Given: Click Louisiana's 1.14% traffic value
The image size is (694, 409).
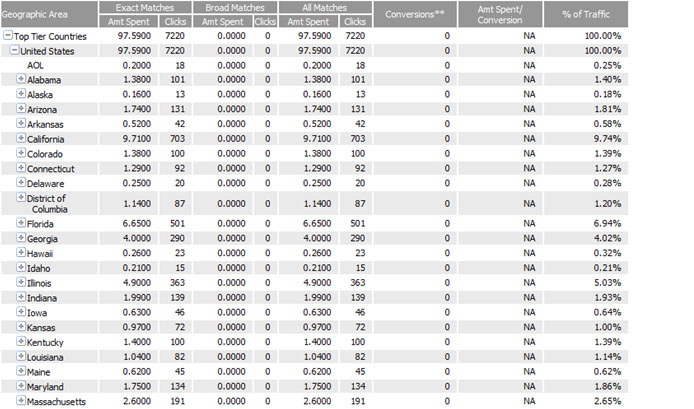Looking at the screenshot, I should 607,357.
